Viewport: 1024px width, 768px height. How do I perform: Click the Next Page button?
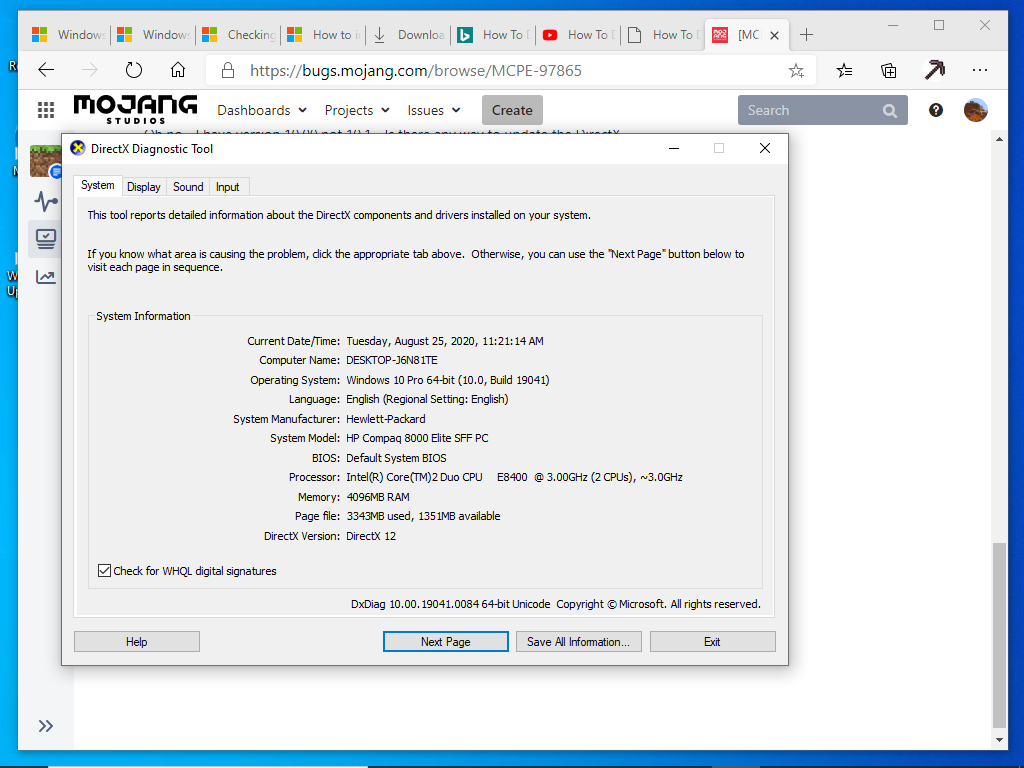tap(445, 642)
